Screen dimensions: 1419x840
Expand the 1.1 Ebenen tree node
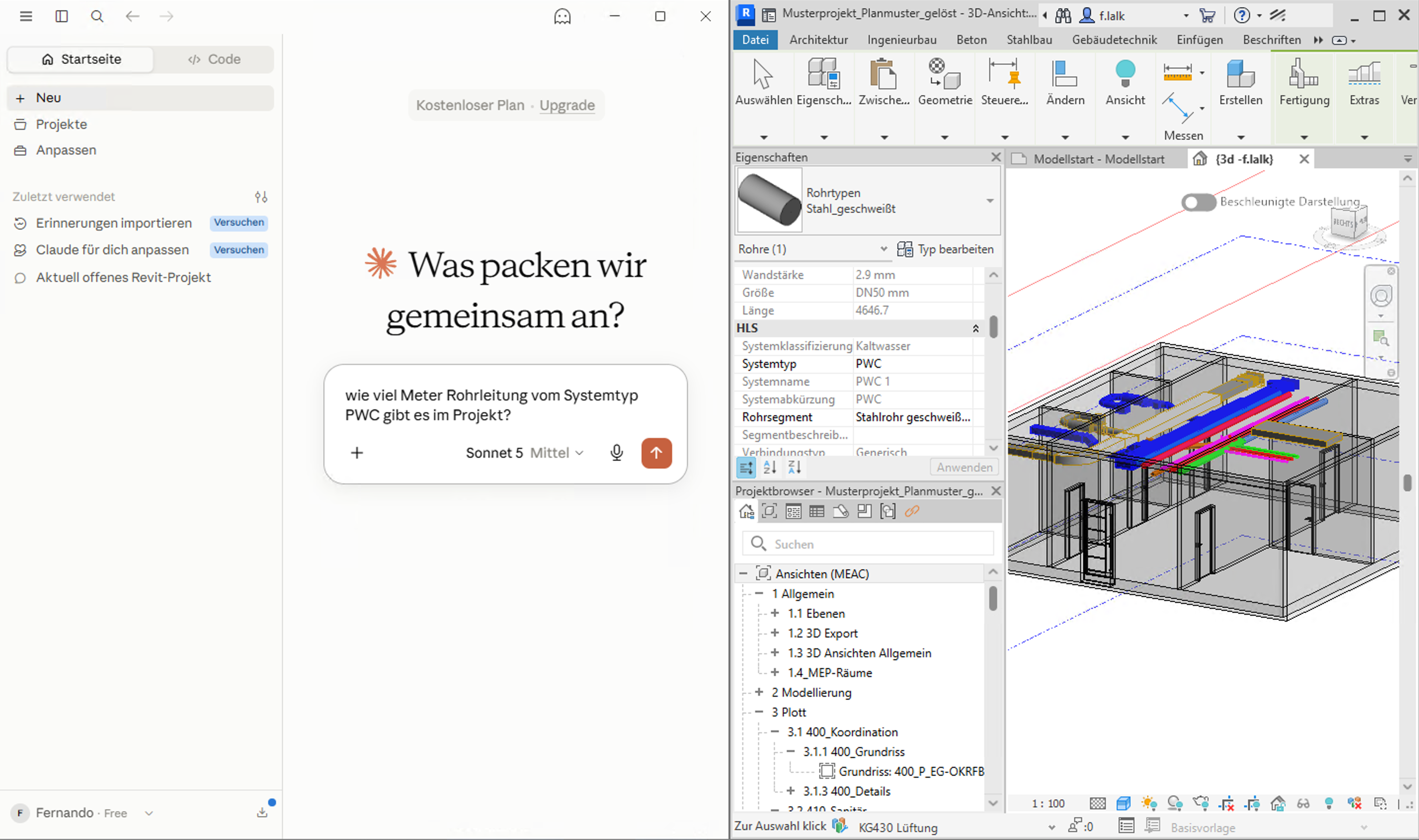coord(775,613)
